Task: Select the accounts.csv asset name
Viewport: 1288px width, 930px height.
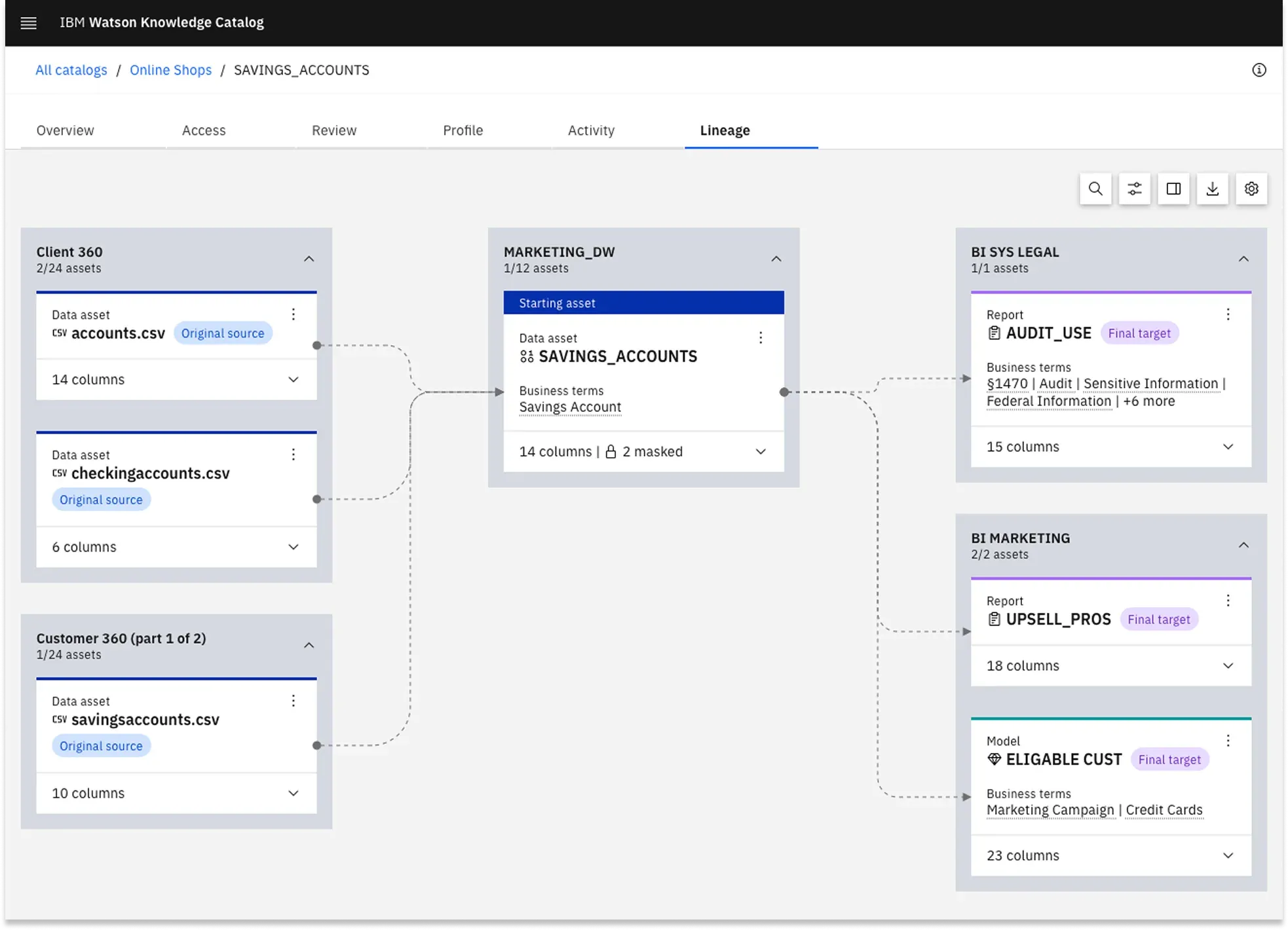Action: (118, 333)
